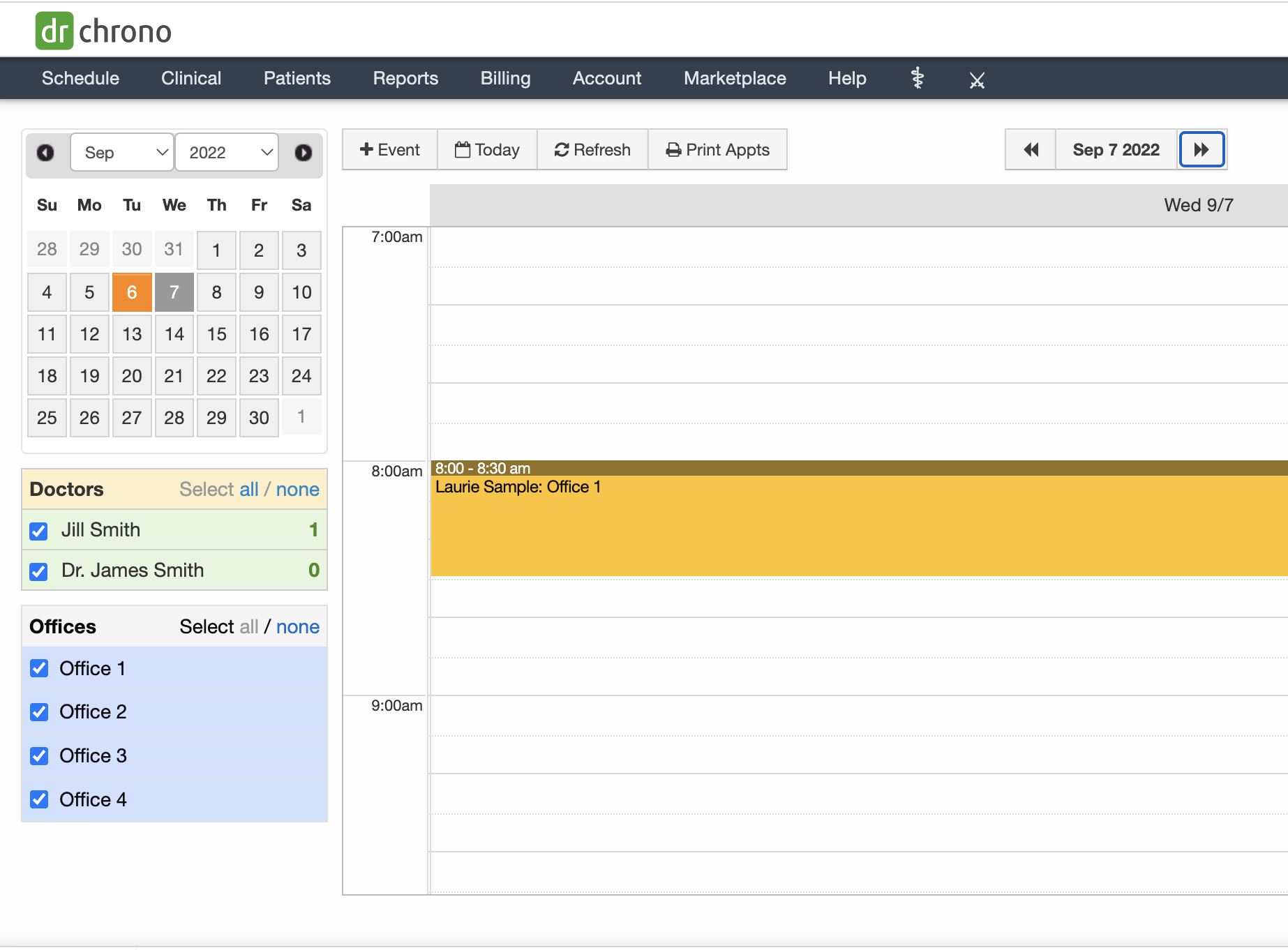1288x950 pixels.
Task: Select all doctors link
Action: [x=249, y=489]
